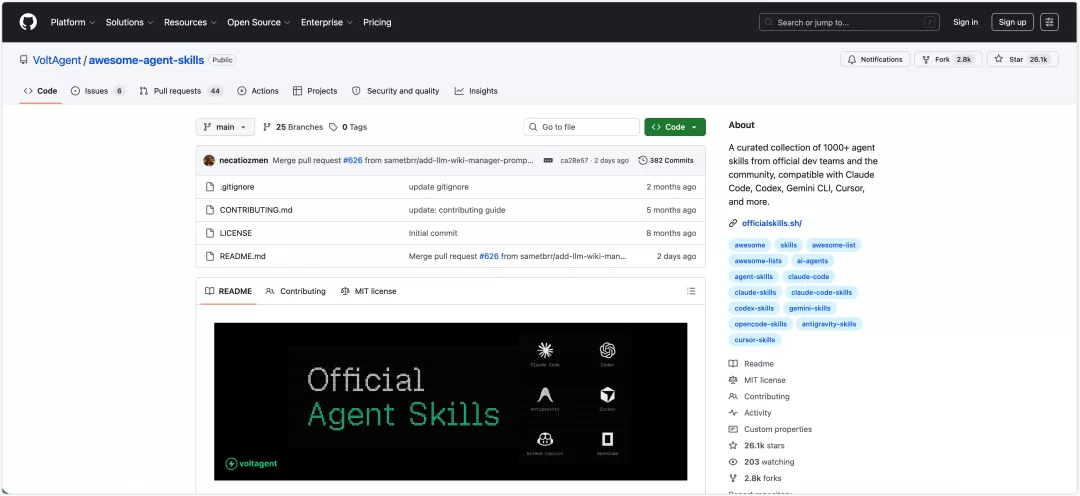Click the 'update gitignore' commit message
This screenshot has width=1080, height=496.
[439, 187]
